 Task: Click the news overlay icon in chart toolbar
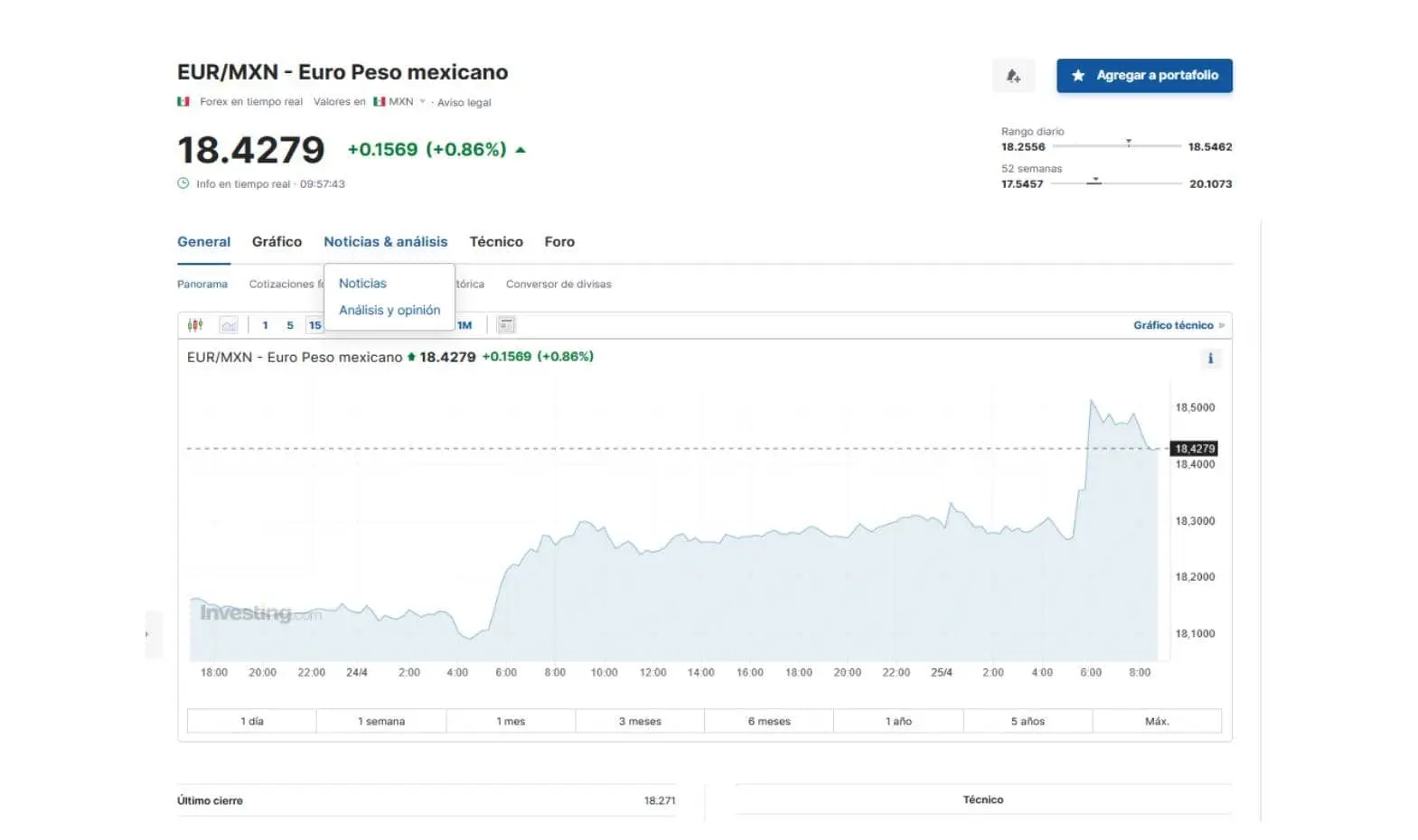tap(506, 325)
